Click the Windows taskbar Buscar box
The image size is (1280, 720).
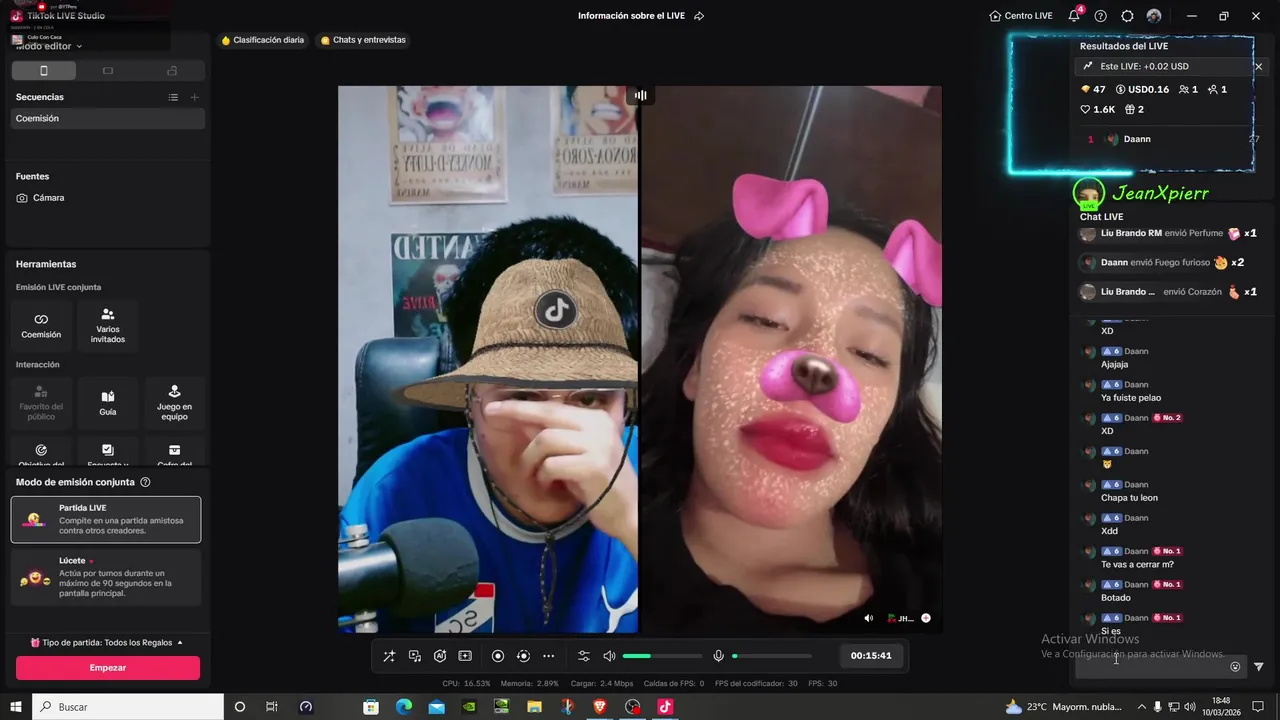tap(128, 707)
